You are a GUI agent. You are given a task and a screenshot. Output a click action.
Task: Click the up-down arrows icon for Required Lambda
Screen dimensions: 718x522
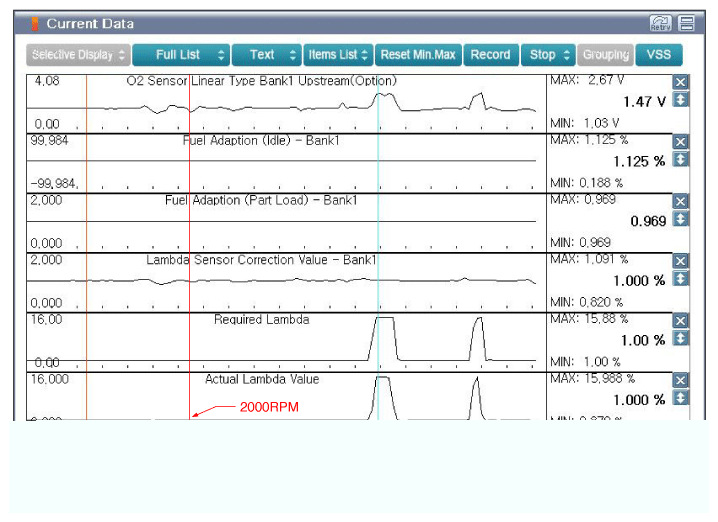coord(681,338)
